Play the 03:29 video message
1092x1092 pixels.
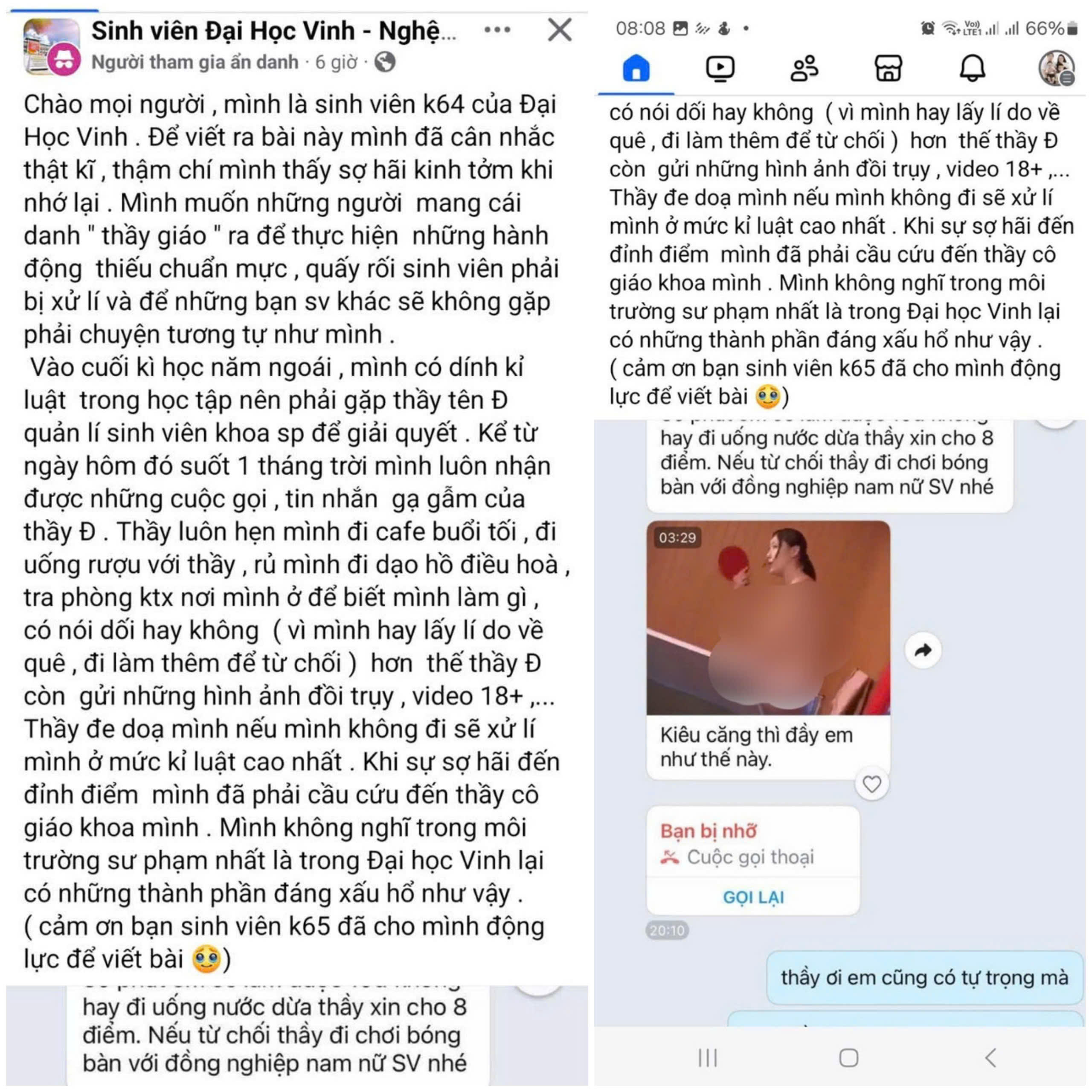point(768,617)
